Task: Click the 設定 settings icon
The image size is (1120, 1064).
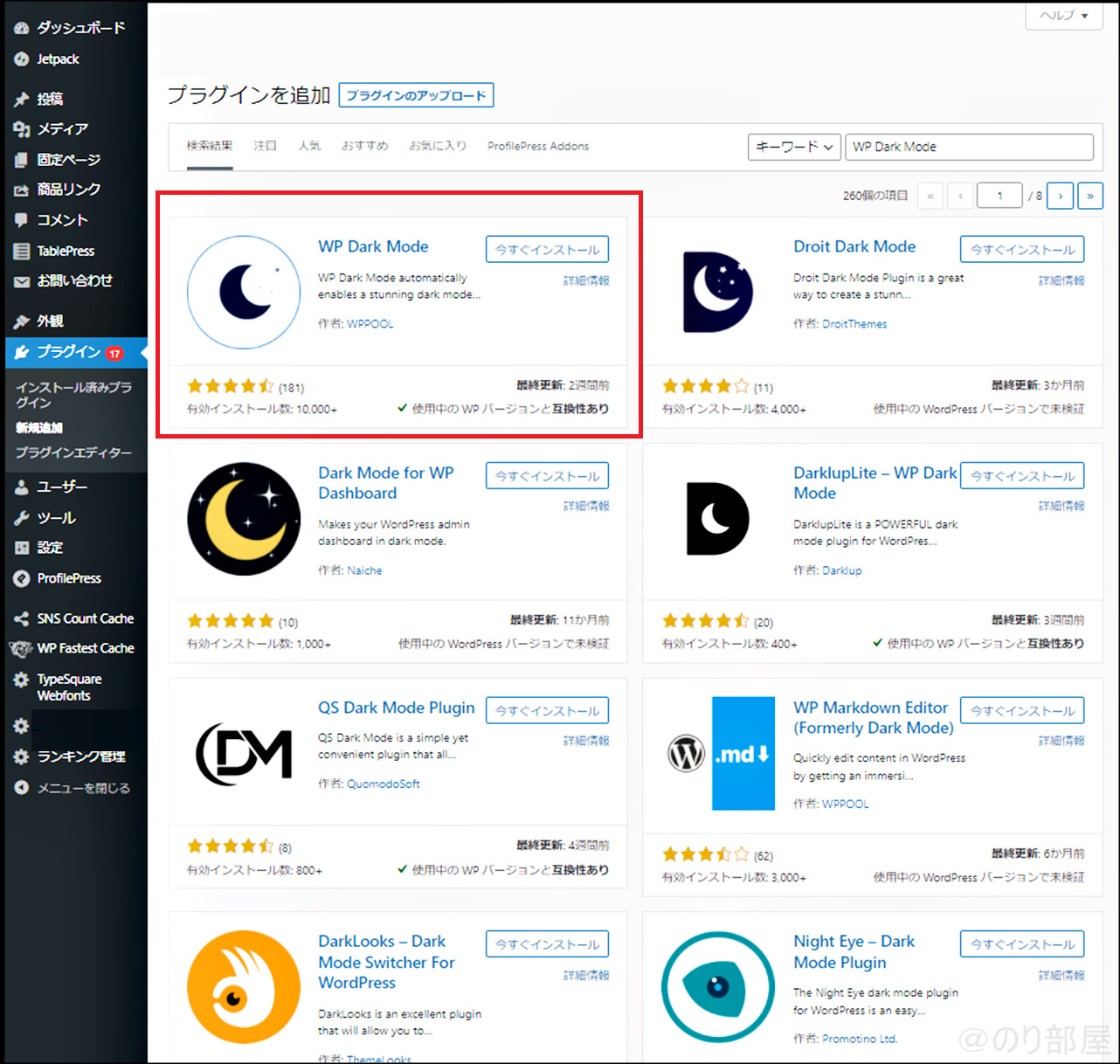Action: [x=22, y=548]
